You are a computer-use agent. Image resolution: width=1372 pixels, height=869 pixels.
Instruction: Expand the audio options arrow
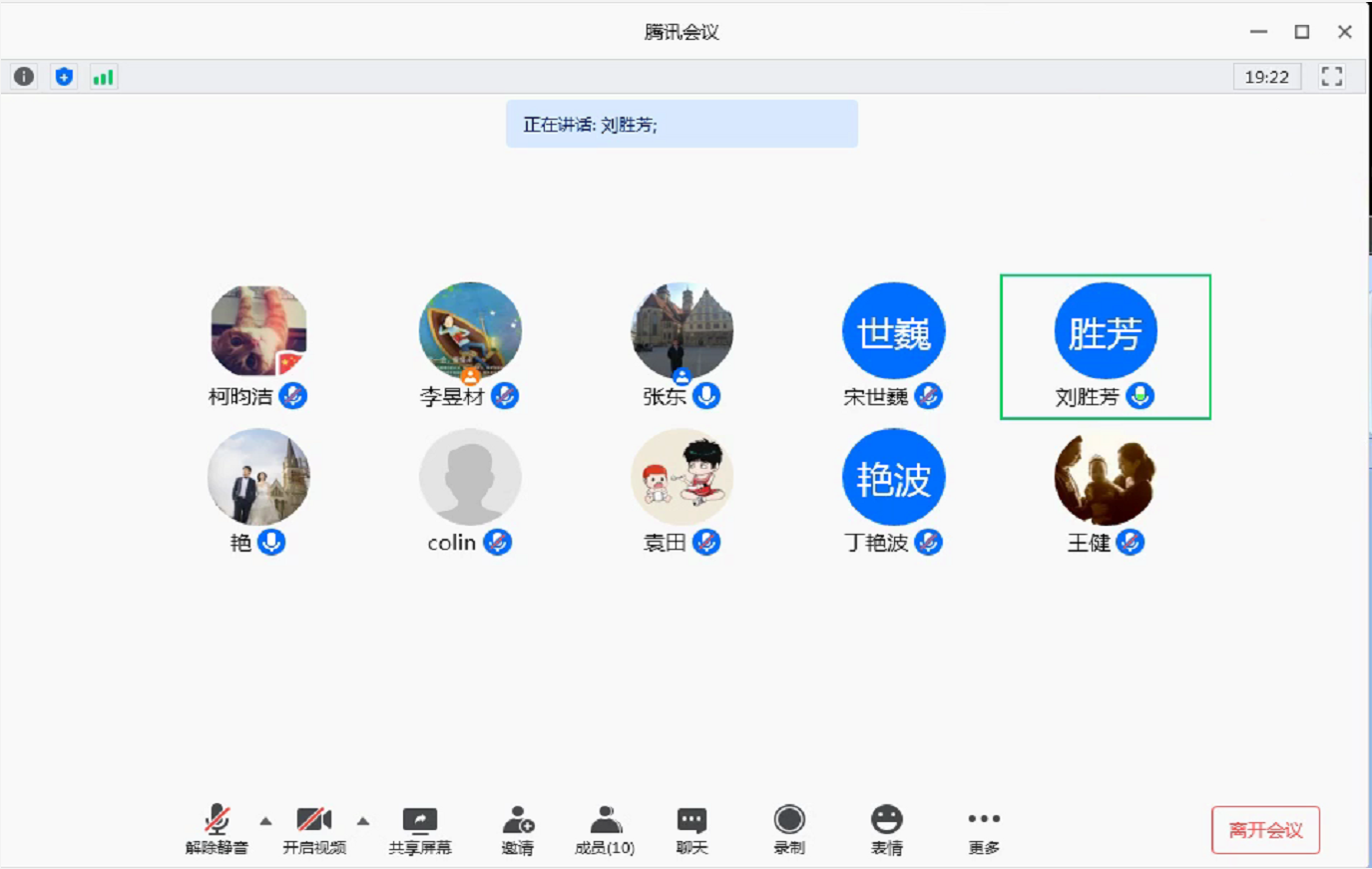click(265, 821)
